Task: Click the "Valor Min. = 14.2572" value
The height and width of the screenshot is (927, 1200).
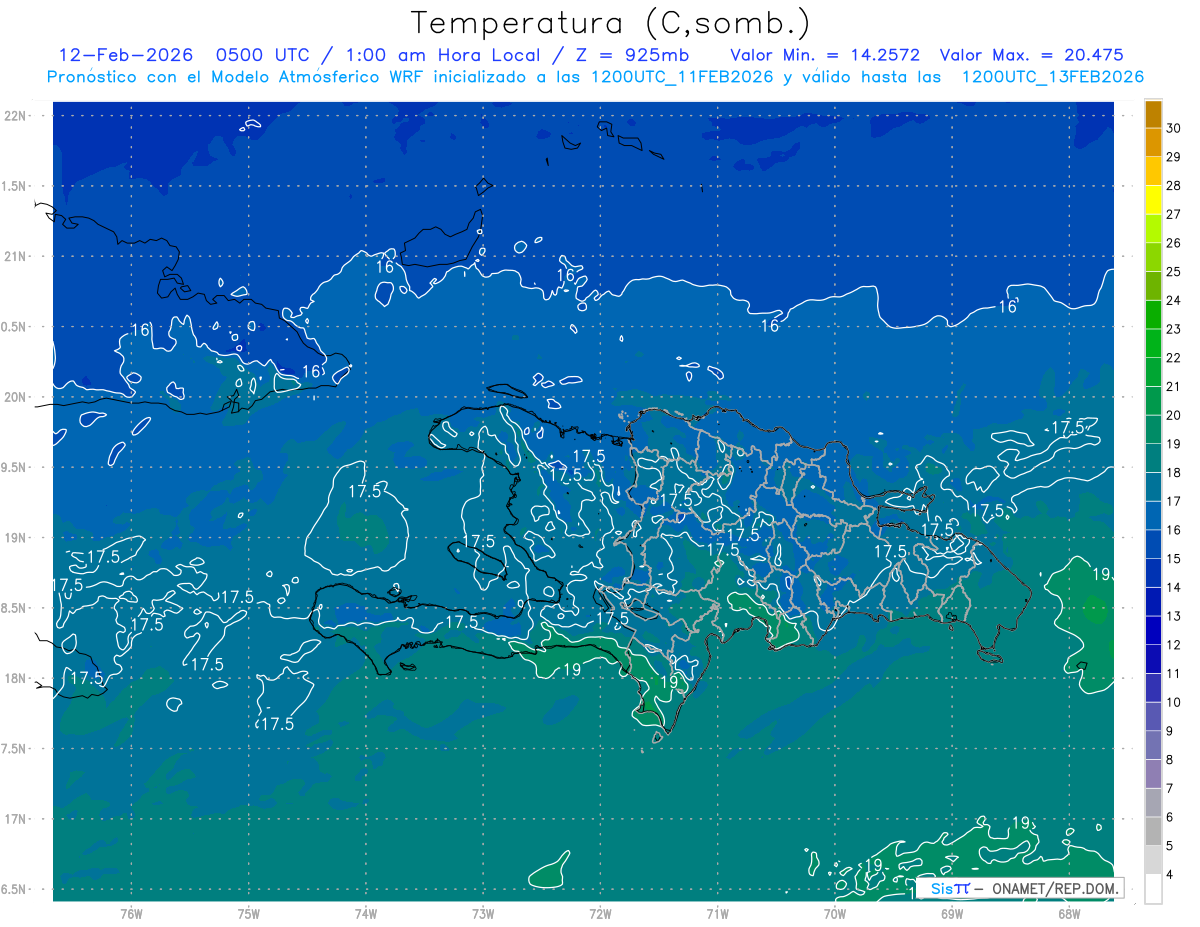Action: coord(825,55)
